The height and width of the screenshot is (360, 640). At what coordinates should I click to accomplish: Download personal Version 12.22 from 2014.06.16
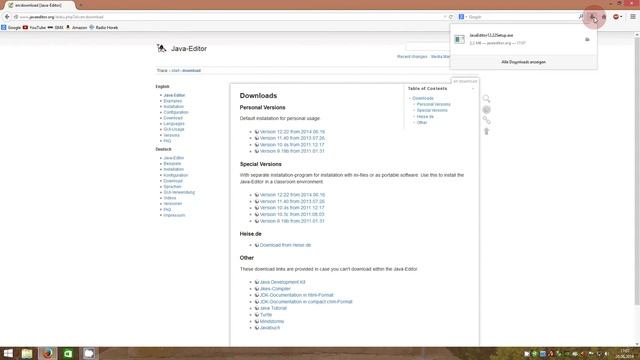coord(292,132)
